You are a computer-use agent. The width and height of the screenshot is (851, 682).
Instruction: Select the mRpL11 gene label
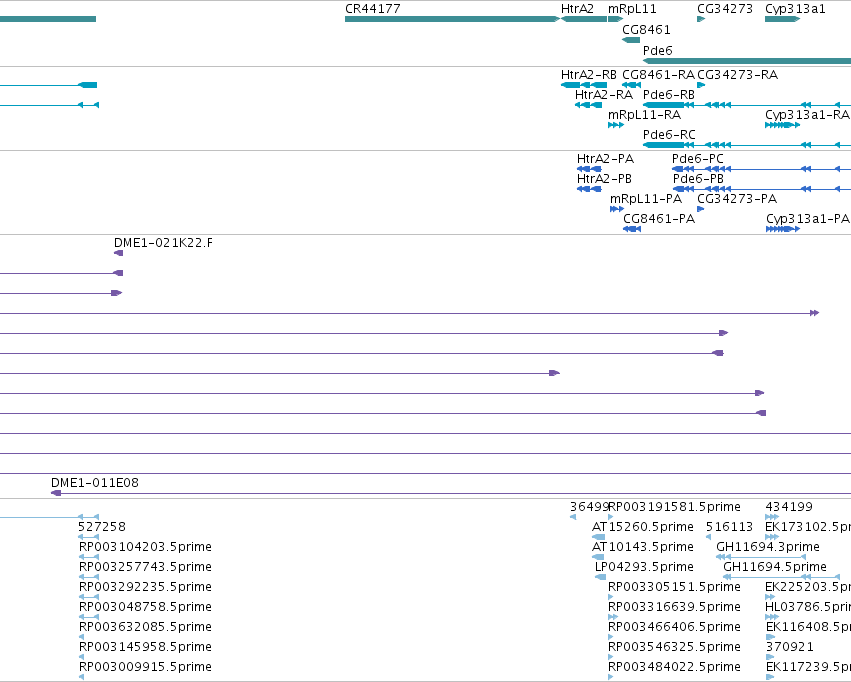click(632, 9)
